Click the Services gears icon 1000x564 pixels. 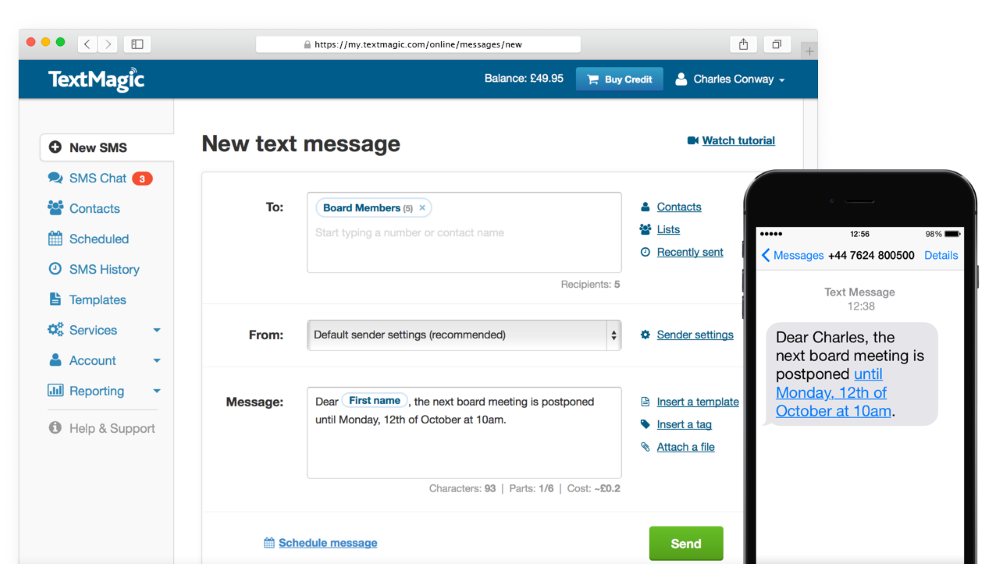point(55,330)
